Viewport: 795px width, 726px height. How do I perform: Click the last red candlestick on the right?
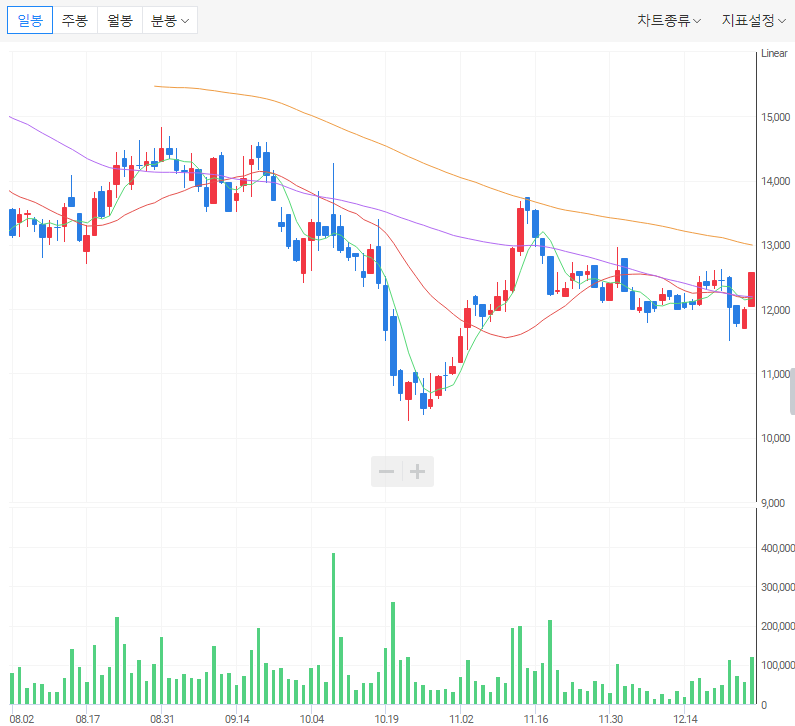(751, 289)
